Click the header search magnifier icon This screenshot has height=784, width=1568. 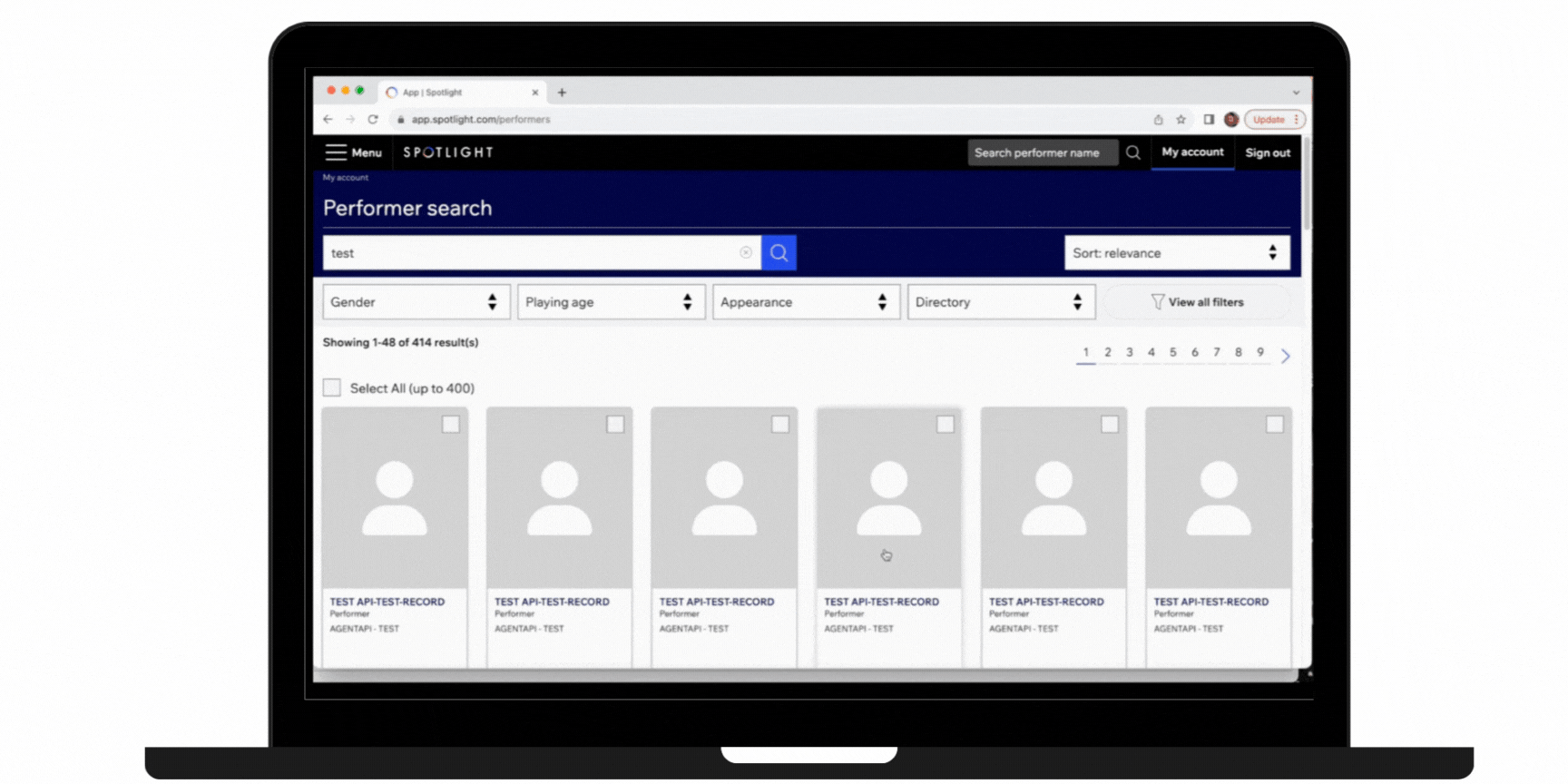point(1133,152)
